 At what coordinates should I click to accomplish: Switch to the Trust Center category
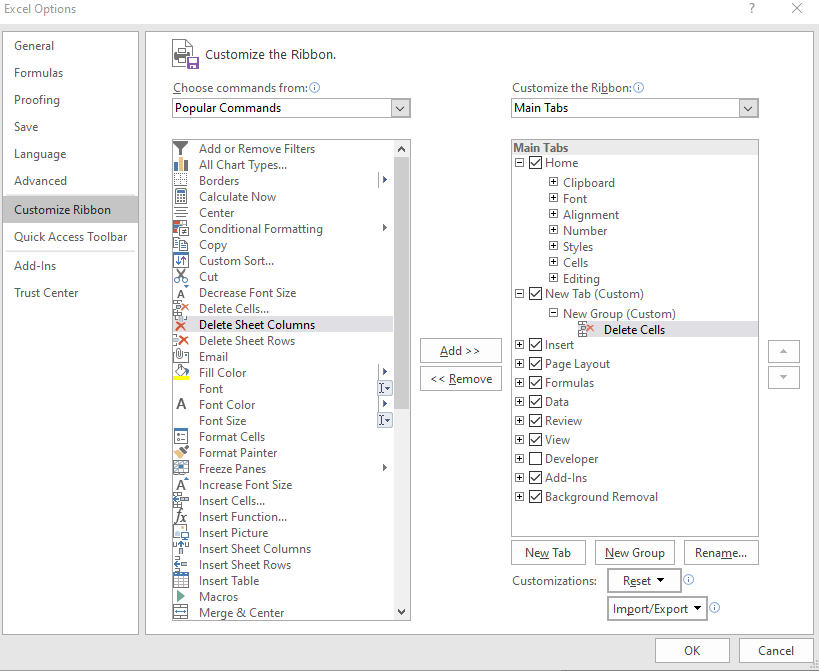[x=46, y=292]
